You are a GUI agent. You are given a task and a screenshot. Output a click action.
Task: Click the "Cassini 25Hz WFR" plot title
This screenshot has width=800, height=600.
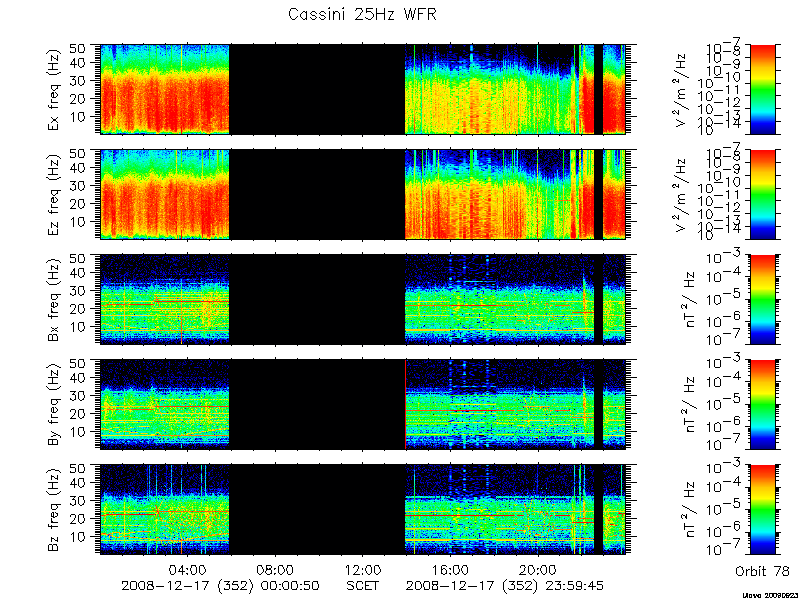(x=362, y=14)
